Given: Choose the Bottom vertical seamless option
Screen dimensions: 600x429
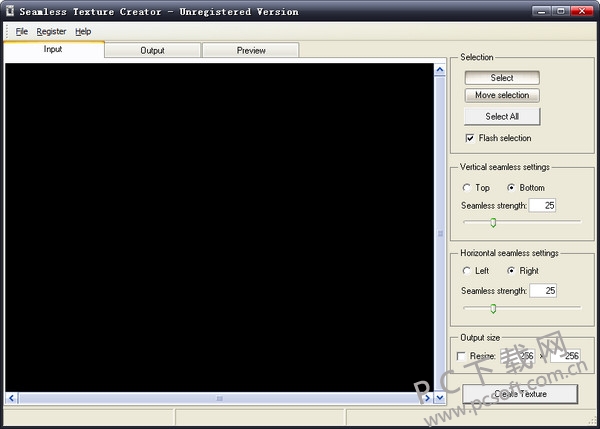Looking at the screenshot, I should [511, 188].
